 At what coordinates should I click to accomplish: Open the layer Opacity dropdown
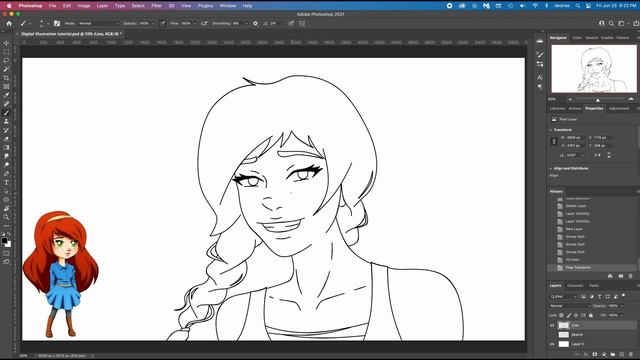click(622, 306)
